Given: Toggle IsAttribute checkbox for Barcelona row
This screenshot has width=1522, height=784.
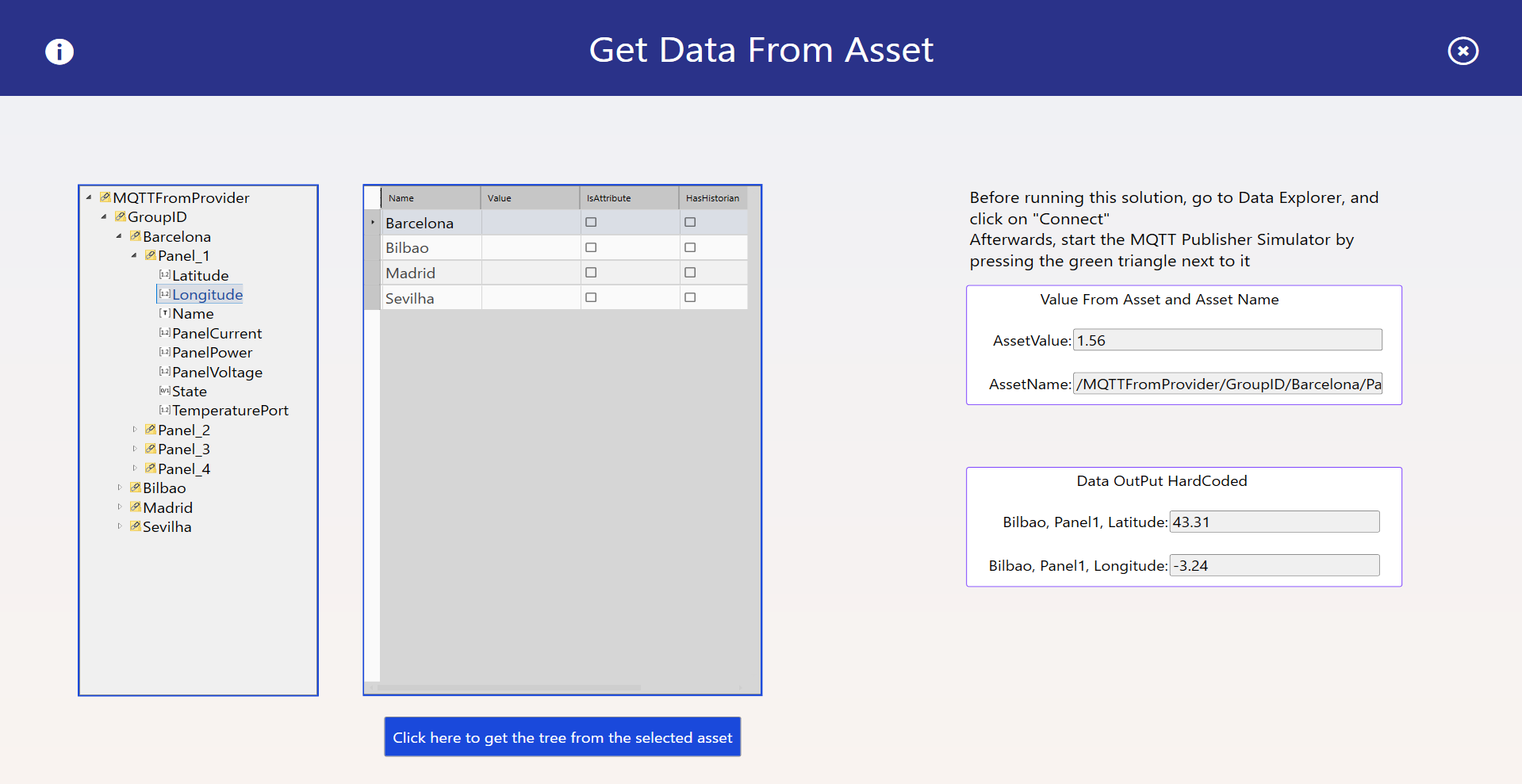Looking at the screenshot, I should pos(591,223).
